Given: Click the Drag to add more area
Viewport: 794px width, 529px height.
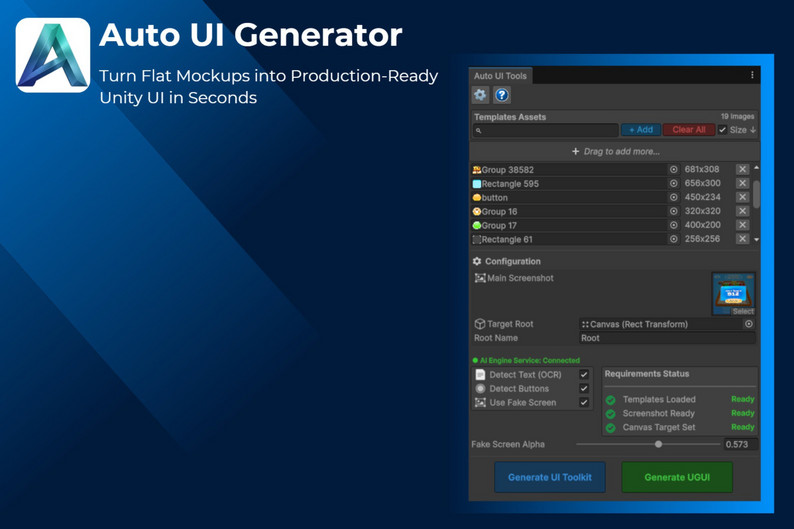Looking at the screenshot, I should point(615,151).
